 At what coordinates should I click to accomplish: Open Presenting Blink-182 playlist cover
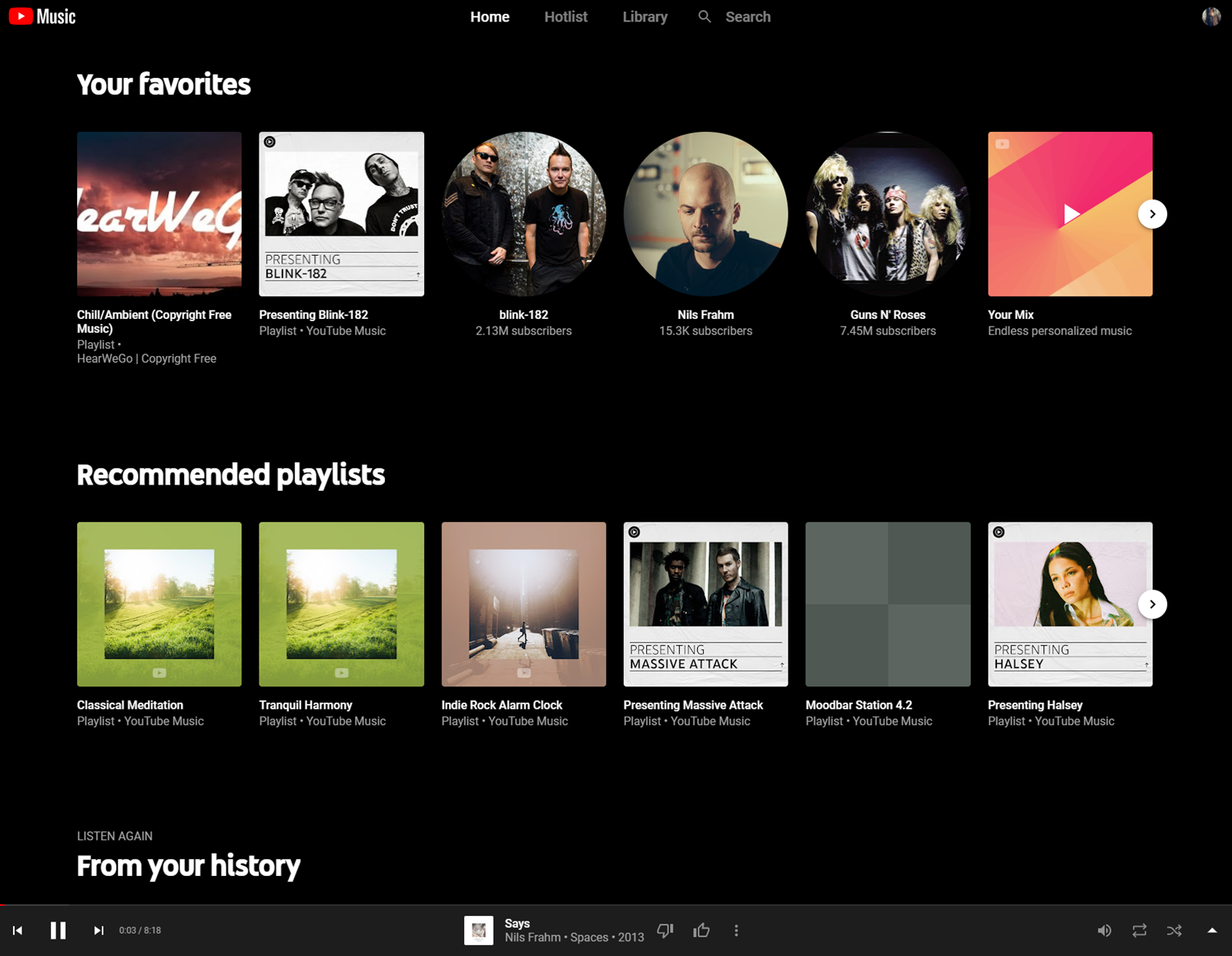pos(341,214)
